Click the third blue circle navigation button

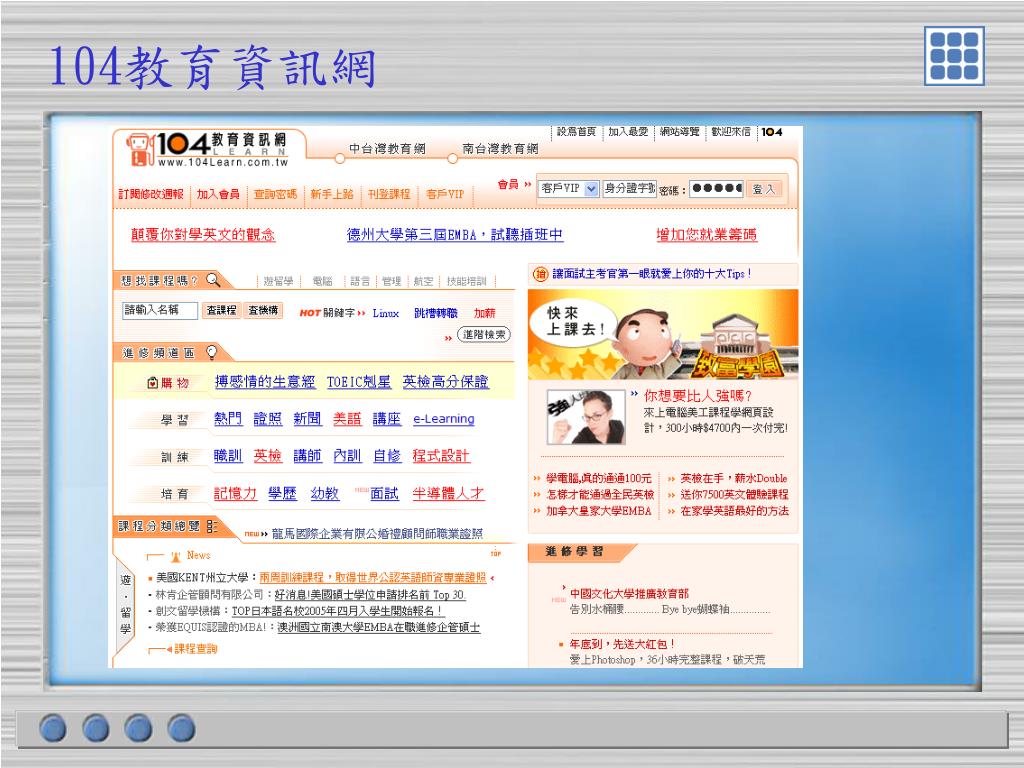pyautogui.click(x=138, y=728)
